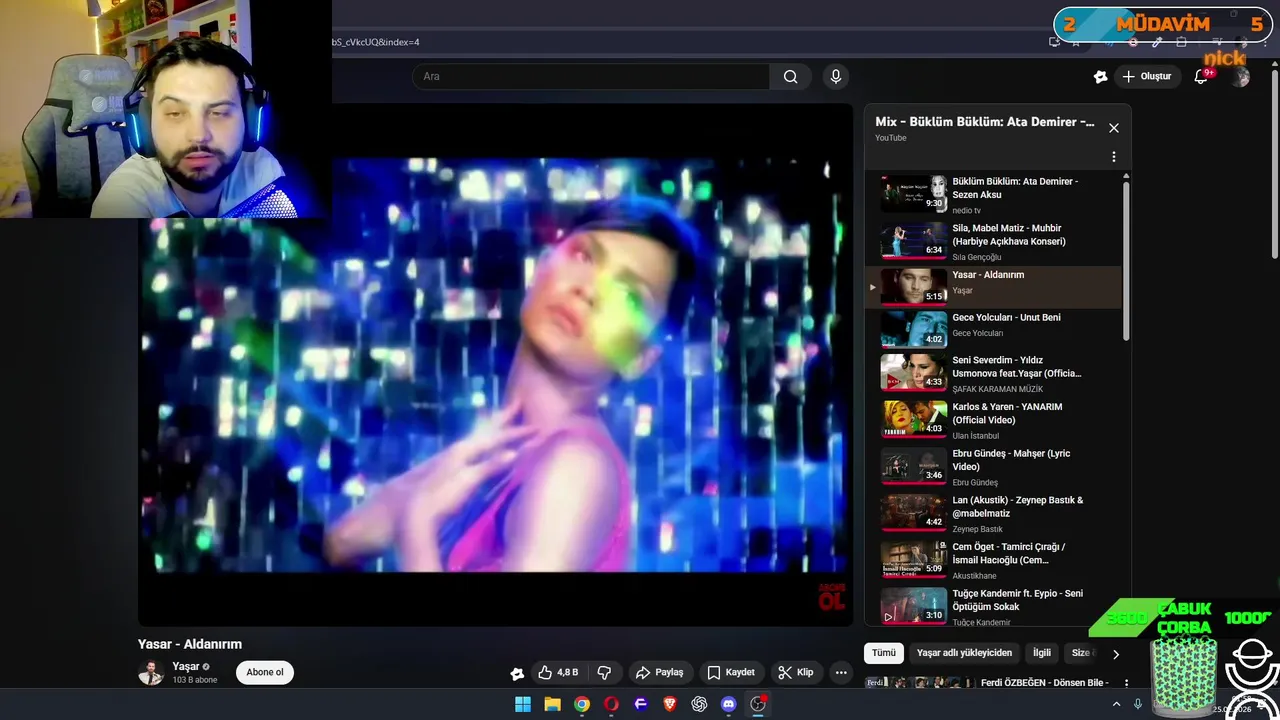Subscribe with the Abone ol button
The width and height of the screenshot is (1280, 720).
pos(265,672)
